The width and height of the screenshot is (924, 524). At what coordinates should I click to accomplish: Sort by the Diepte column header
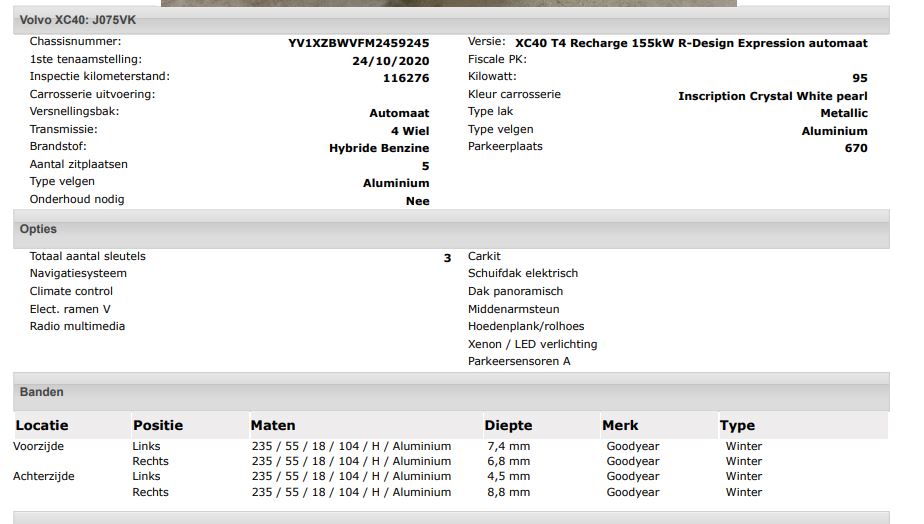pos(508,425)
